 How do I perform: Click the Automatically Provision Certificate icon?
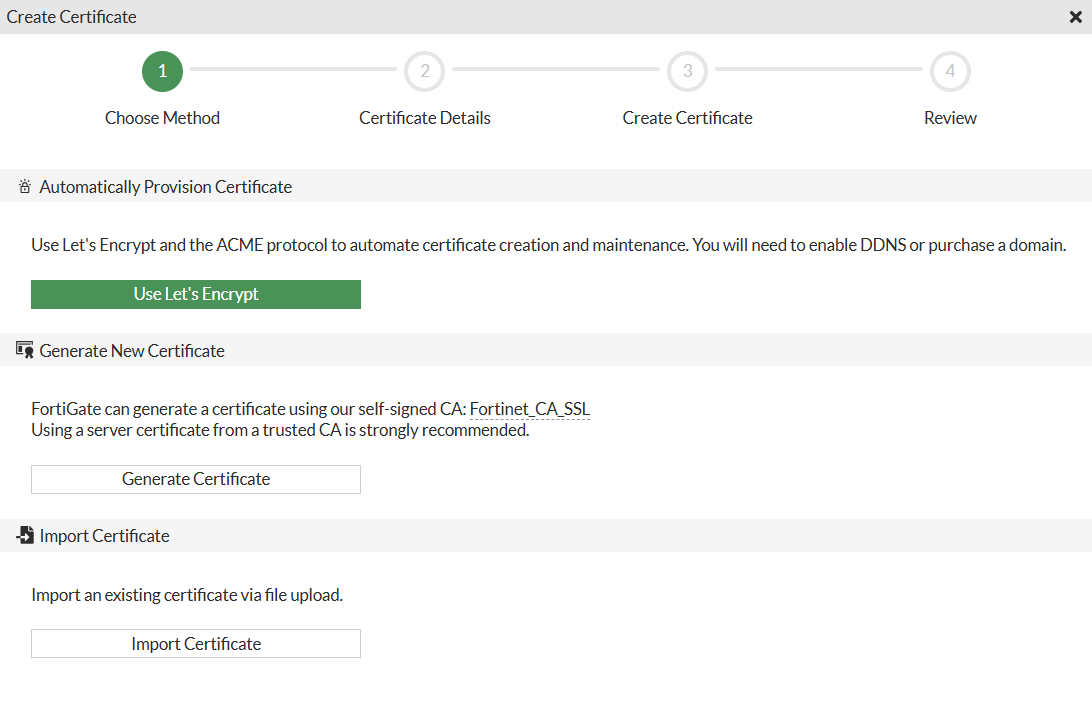25,187
